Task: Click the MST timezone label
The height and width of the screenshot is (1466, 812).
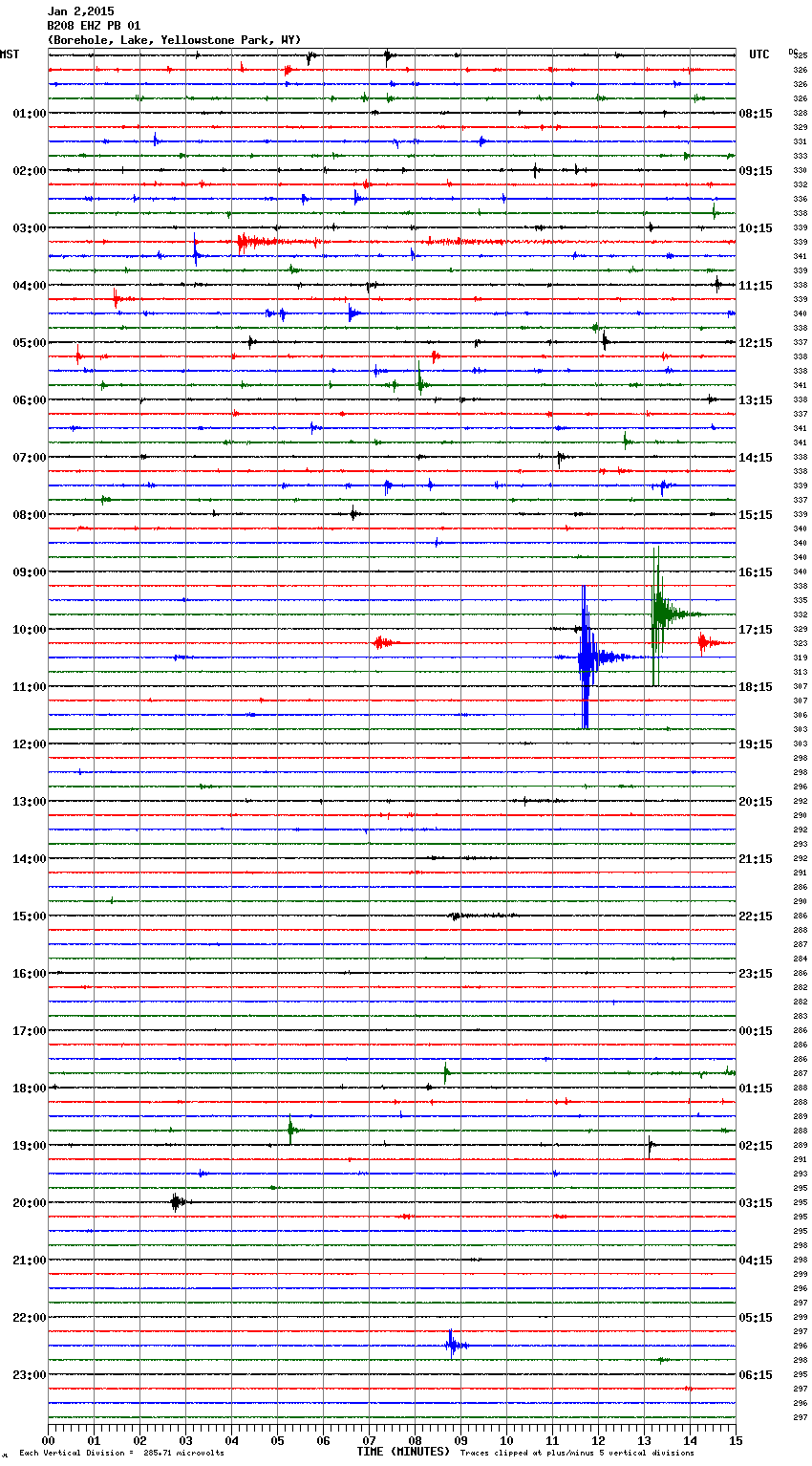Action: pyautogui.click(x=10, y=54)
